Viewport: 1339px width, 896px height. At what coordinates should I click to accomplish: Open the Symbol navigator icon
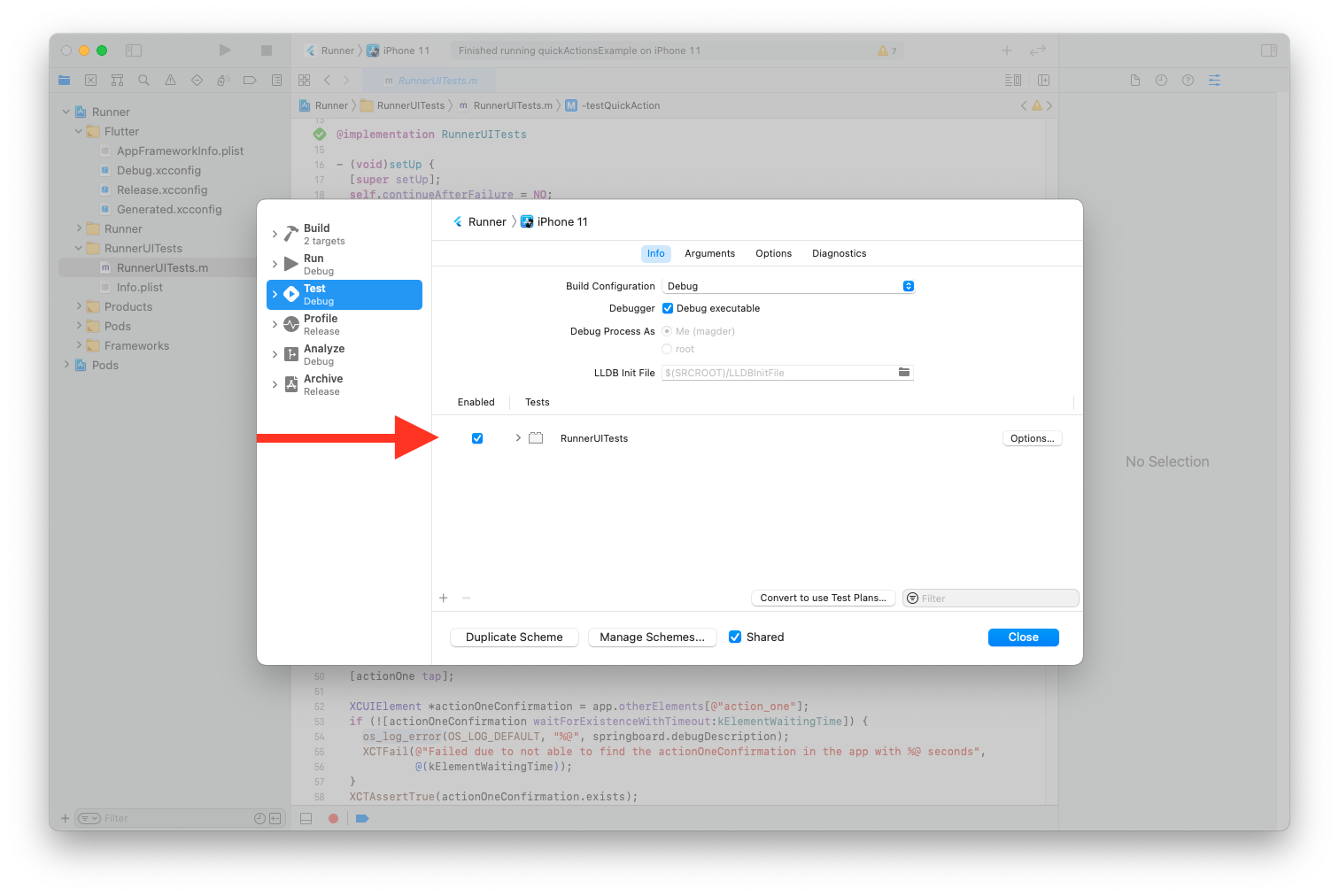(x=117, y=81)
